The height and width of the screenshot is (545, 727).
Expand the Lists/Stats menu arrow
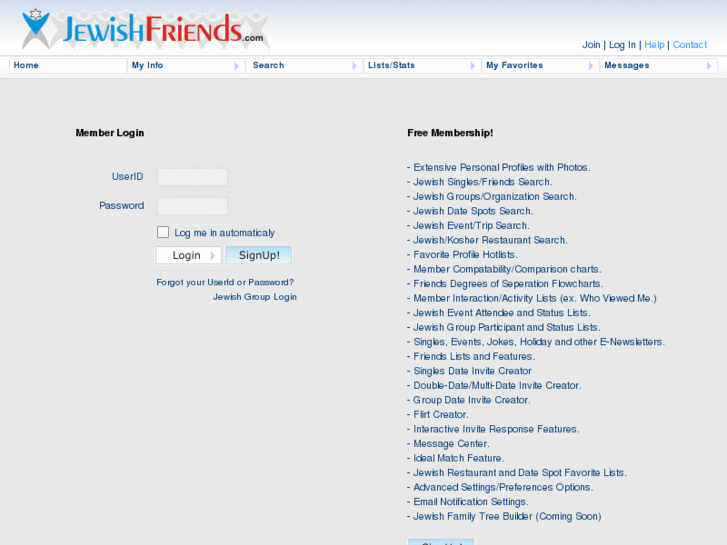click(x=472, y=66)
